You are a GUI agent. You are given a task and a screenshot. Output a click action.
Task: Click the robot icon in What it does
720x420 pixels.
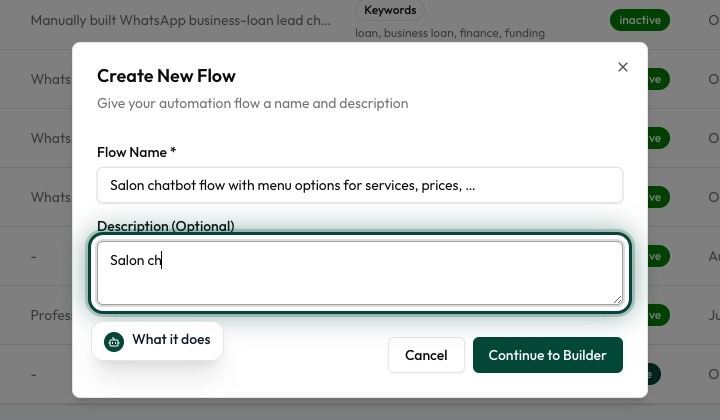[x=114, y=342]
